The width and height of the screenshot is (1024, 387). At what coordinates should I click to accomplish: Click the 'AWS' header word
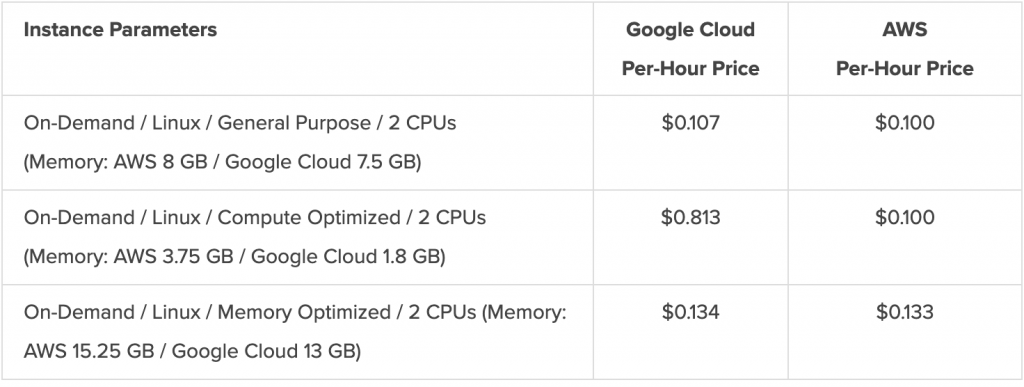point(904,30)
